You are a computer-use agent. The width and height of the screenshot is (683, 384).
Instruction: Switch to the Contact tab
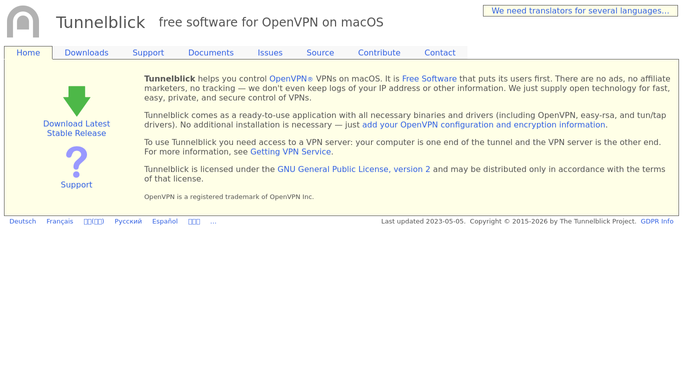point(440,53)
